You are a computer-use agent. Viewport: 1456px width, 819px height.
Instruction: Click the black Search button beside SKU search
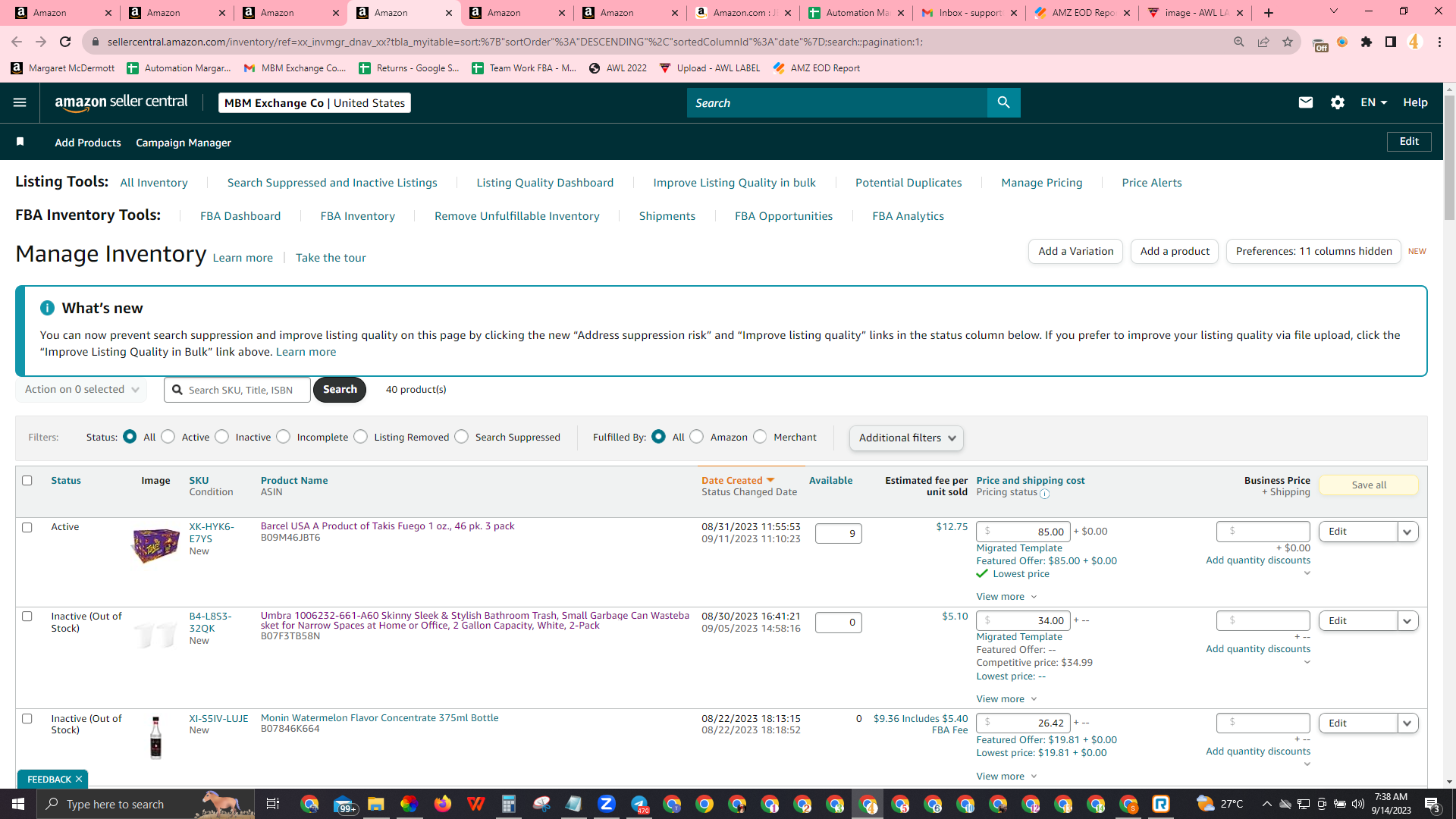(340, 390)
